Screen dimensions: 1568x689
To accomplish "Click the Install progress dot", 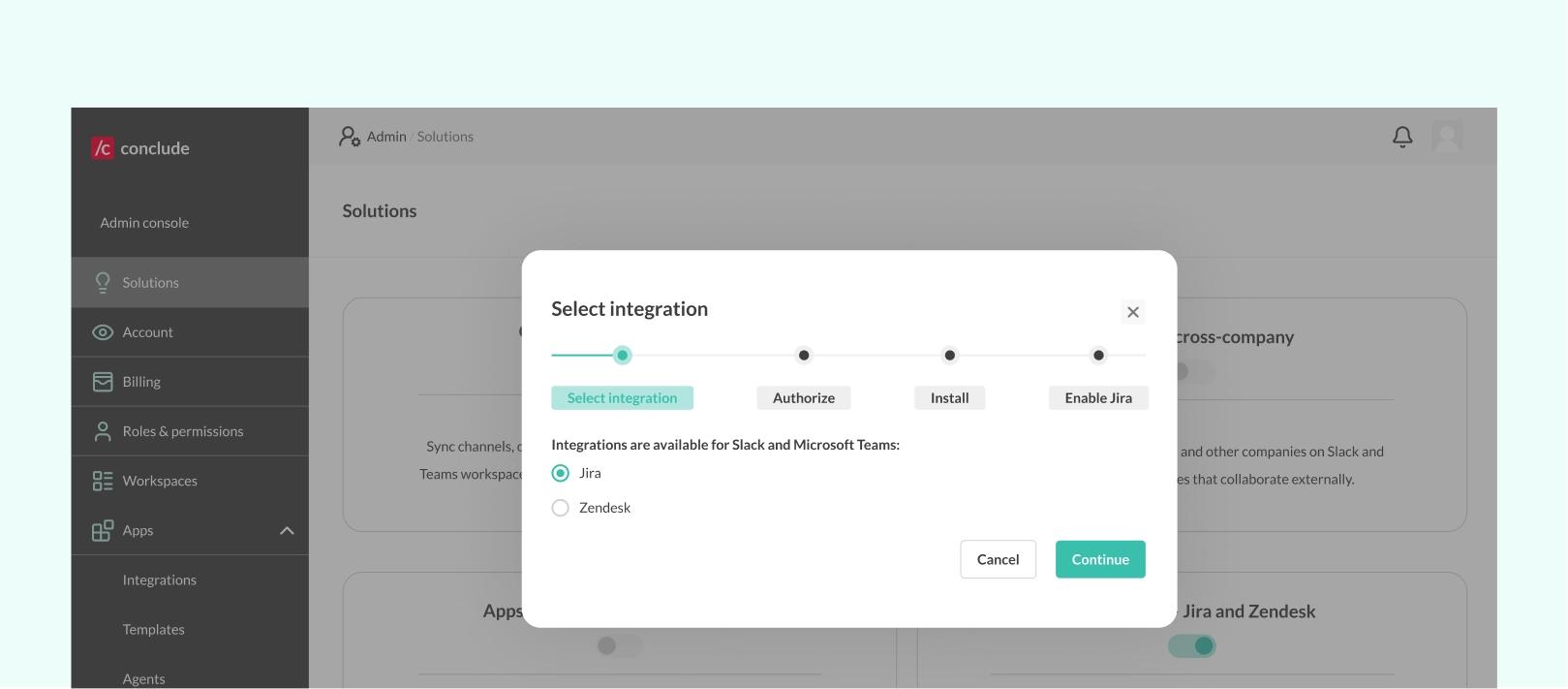I will pyautogui.click(x=950, y=355).
